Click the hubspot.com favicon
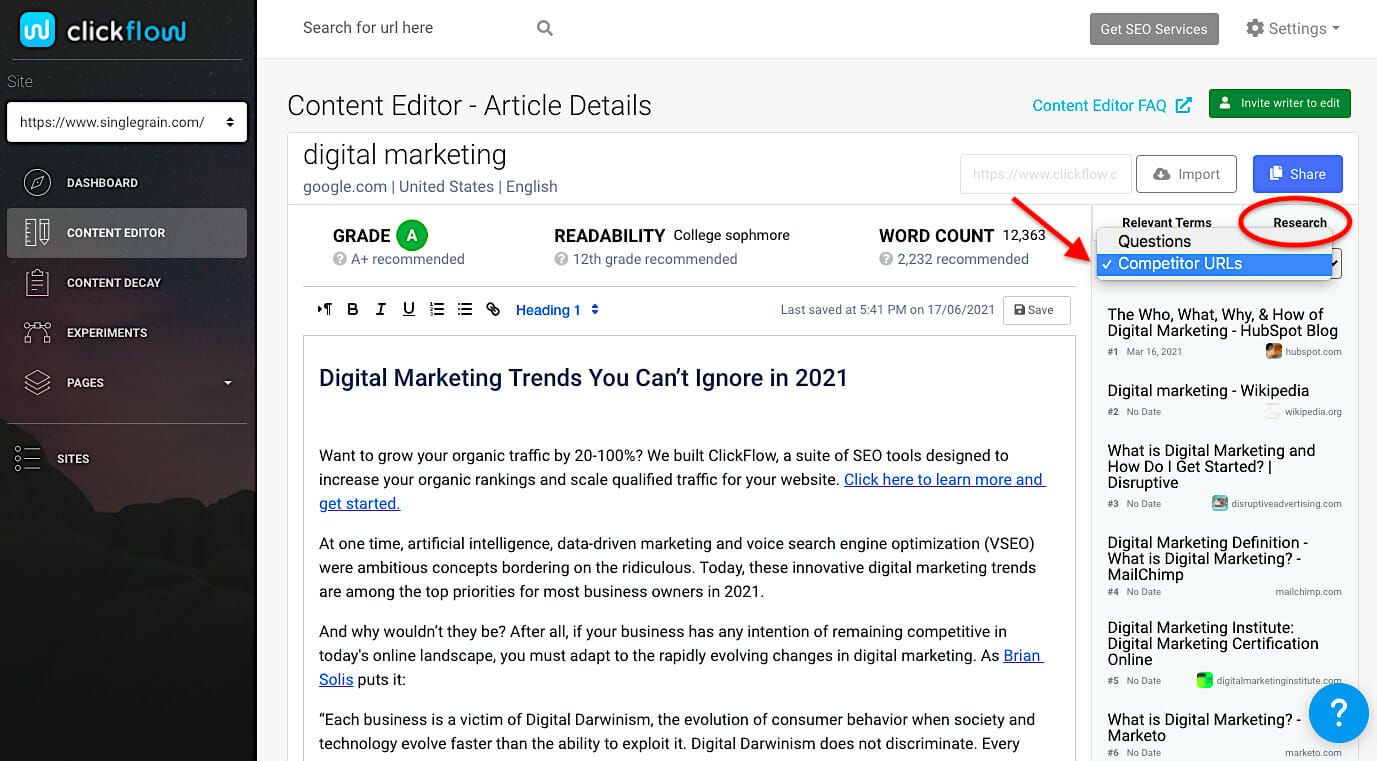Screen dimensions: 1377x761 click(x=1274, y=351)
